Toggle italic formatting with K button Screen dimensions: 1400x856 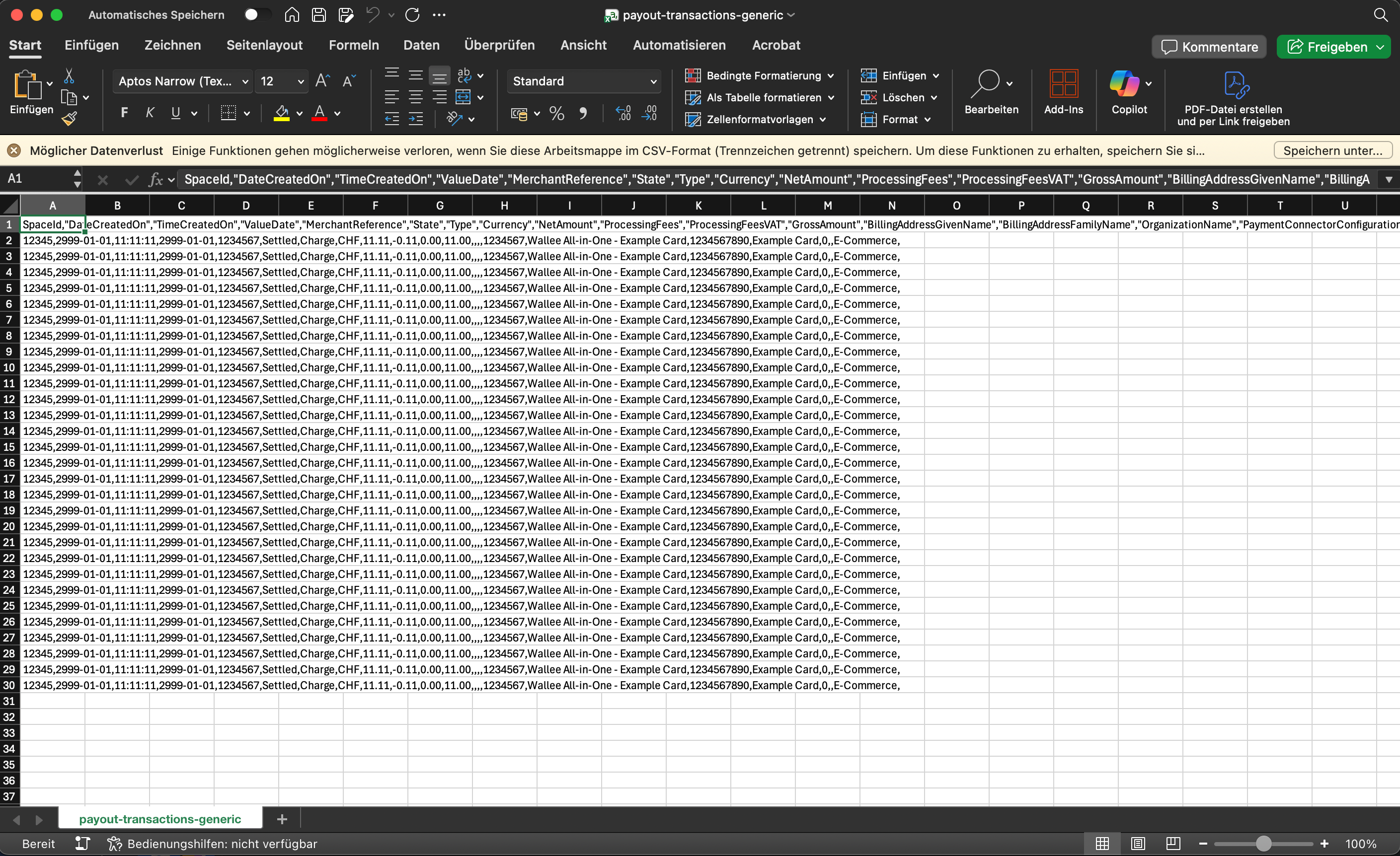click(x=150, y=113)
